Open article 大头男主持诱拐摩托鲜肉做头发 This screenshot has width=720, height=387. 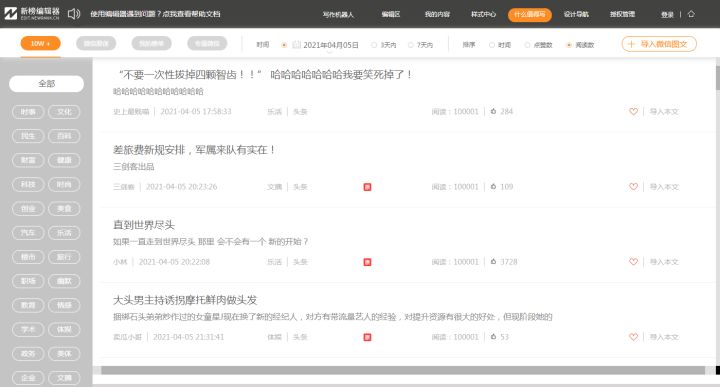coord(185,300)
